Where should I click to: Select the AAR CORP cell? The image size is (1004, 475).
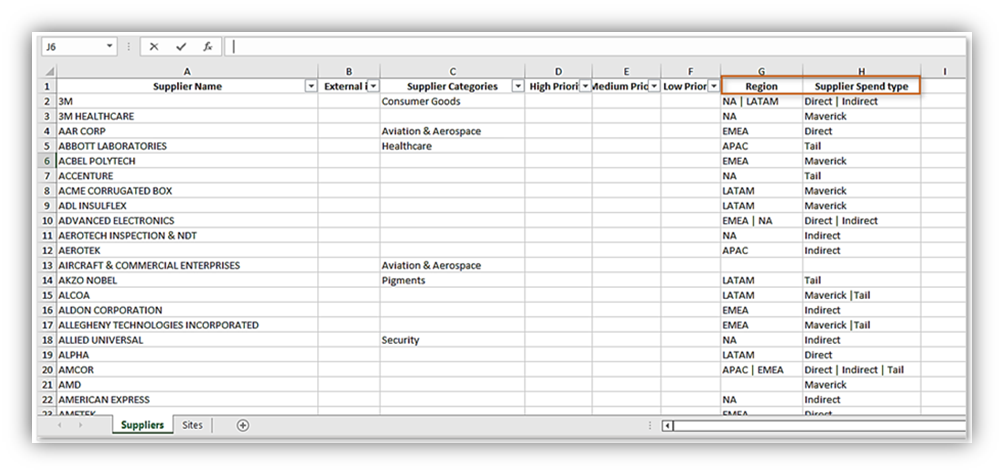(x=188, y=131)
